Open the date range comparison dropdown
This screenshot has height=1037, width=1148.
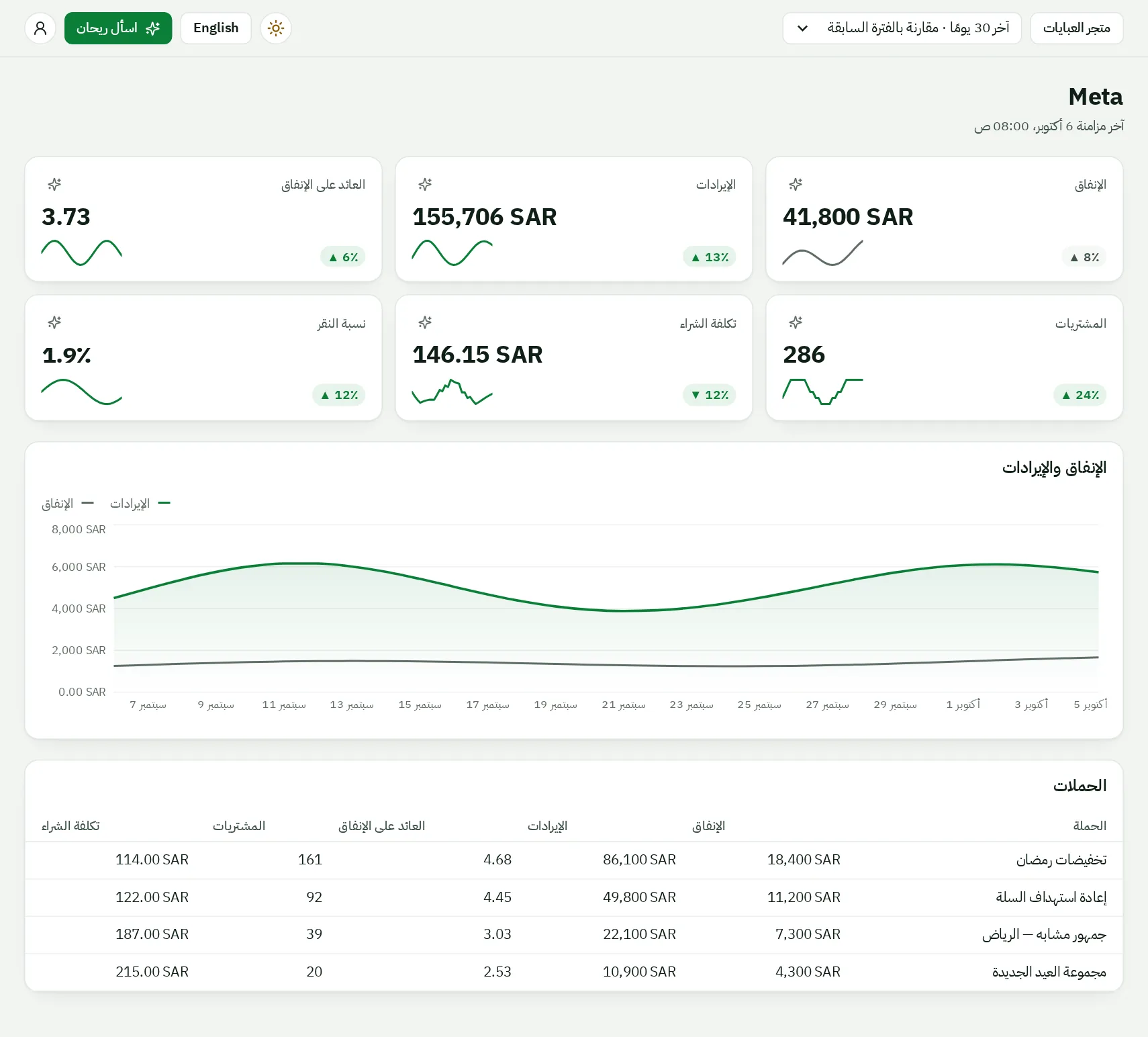(x=902, y=28)
